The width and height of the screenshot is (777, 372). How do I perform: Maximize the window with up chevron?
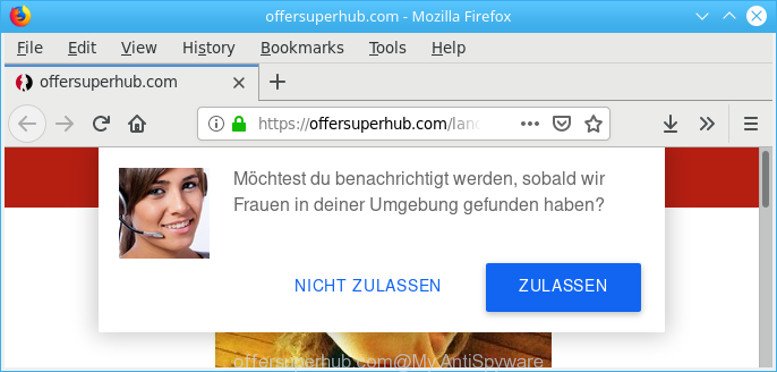[729, 16]
